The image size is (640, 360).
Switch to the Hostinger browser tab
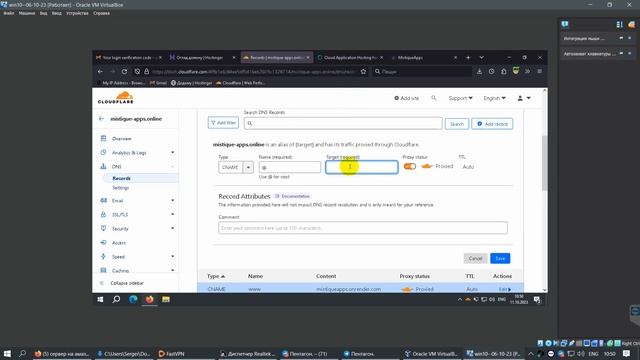click(200, 58)
